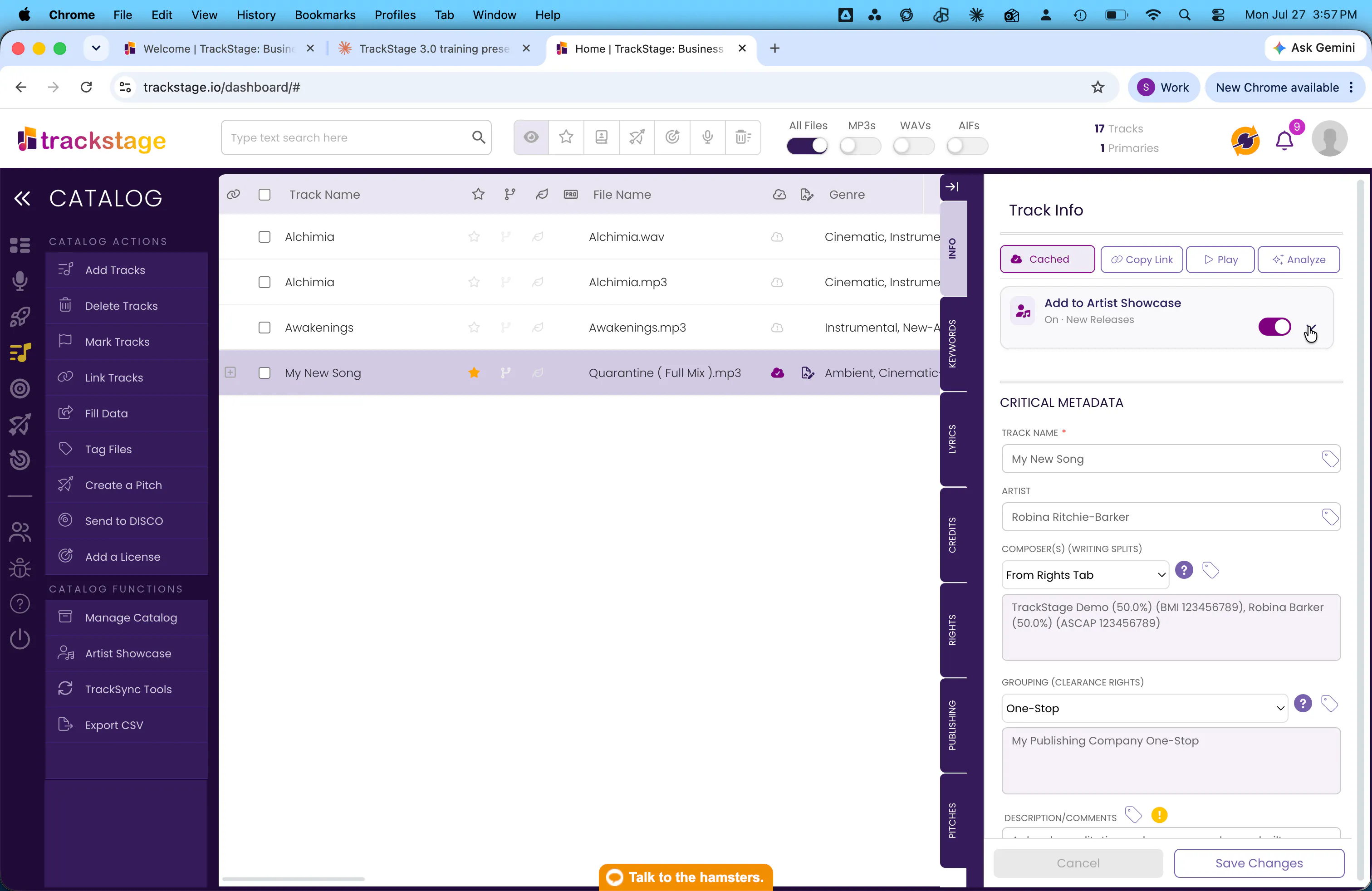Image resolution: width=1372 pixels, height=891 pixels.
Task: Collapse the Track Info panel arrow
Action: pos(952,187)
